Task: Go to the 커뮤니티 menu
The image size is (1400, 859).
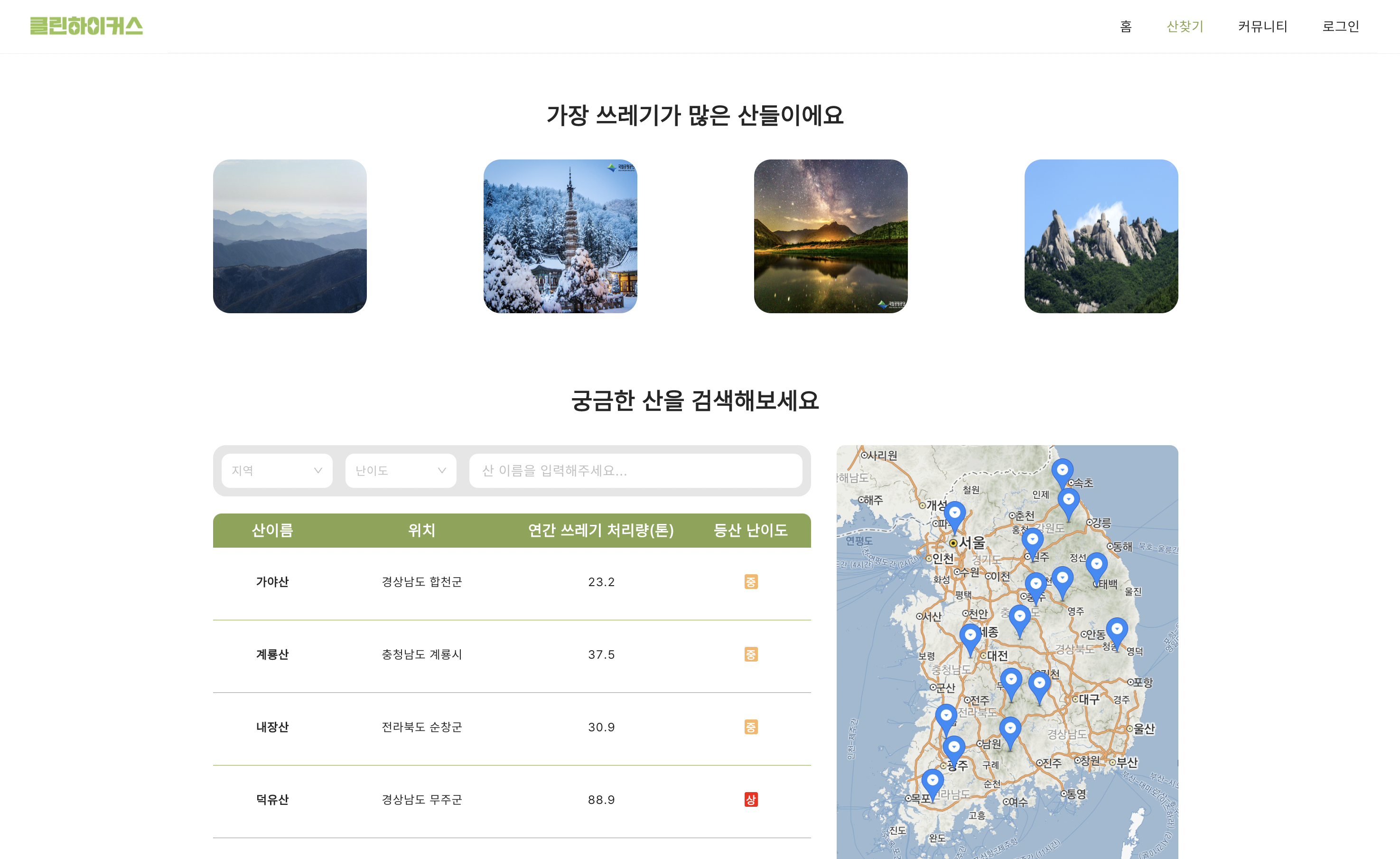Action: (1262, 26)
